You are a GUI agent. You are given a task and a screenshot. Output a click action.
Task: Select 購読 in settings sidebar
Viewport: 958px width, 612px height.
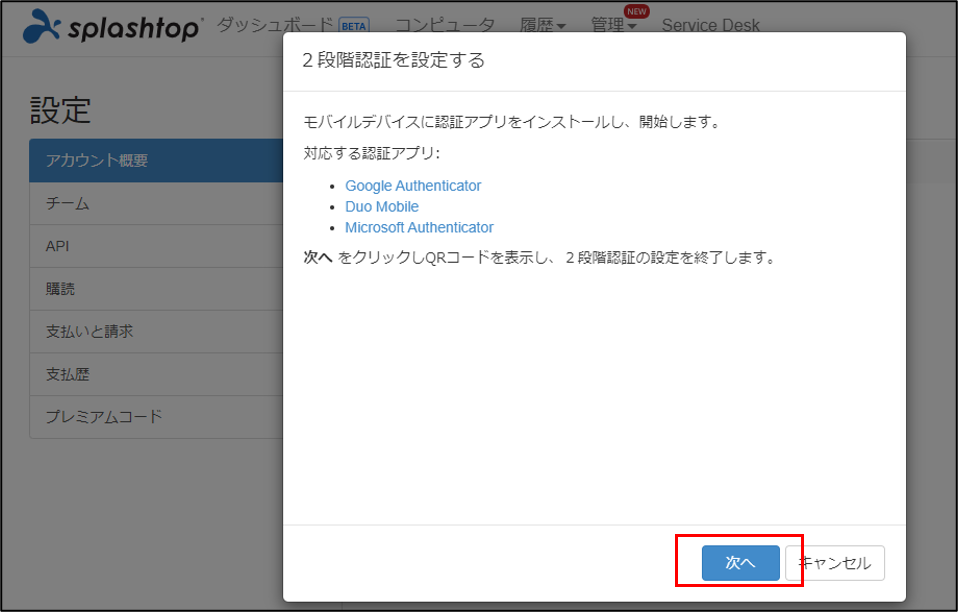(156, 289)
